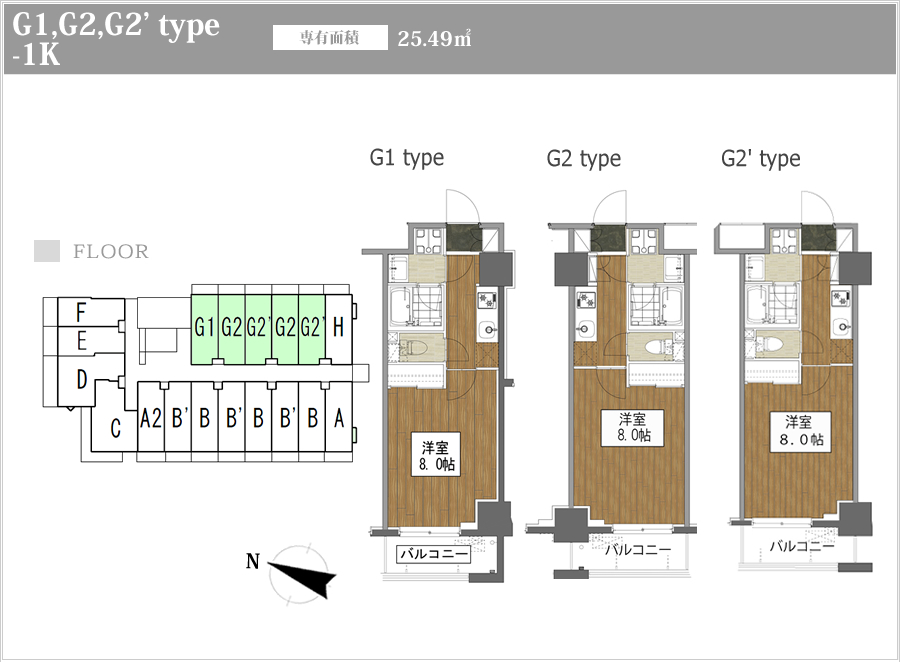Screen dimensions: 900x662
Task: Click the toilet icon in G2 floor plan
Action: coord(651,347)
